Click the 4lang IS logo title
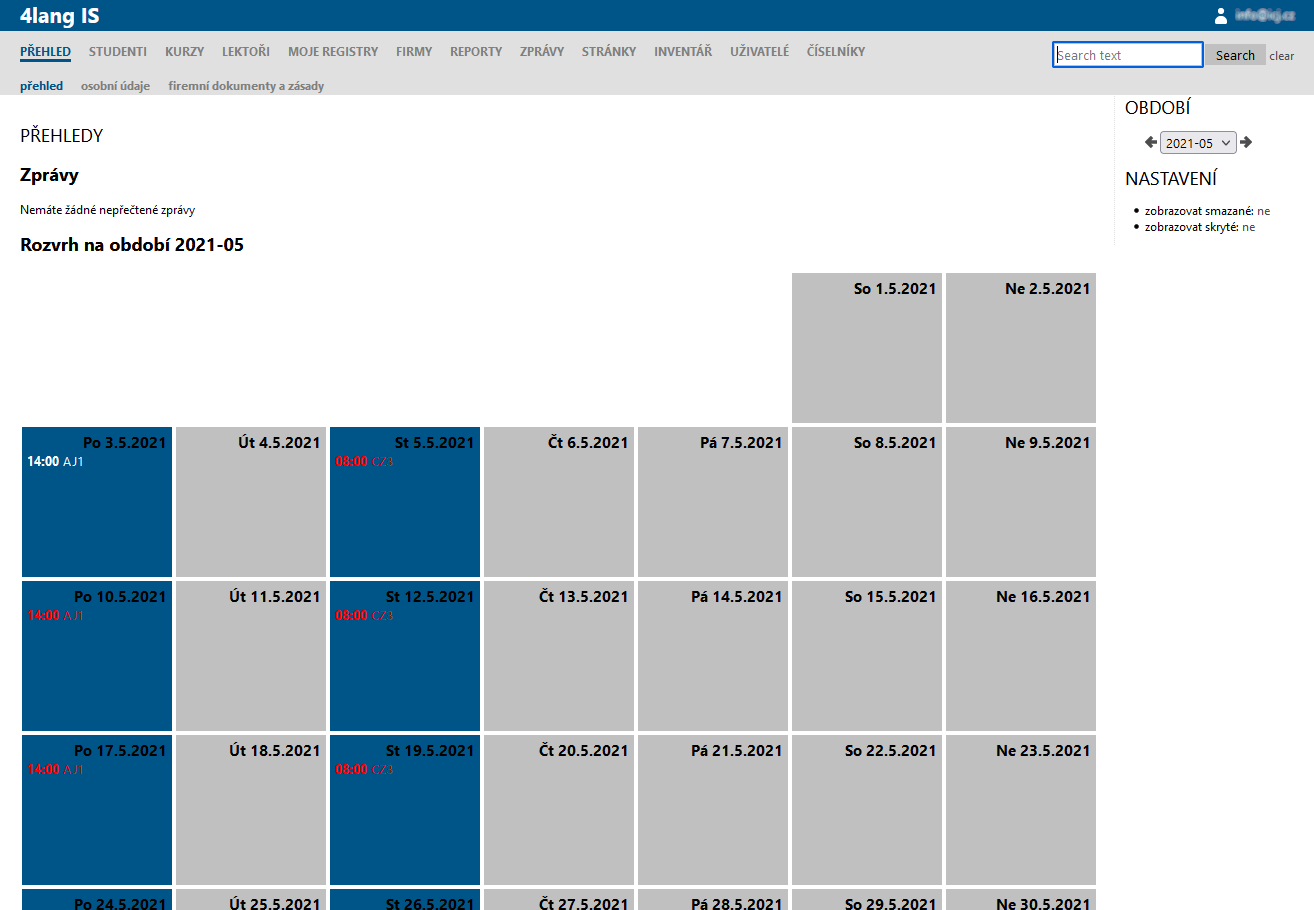 [59, 16]
